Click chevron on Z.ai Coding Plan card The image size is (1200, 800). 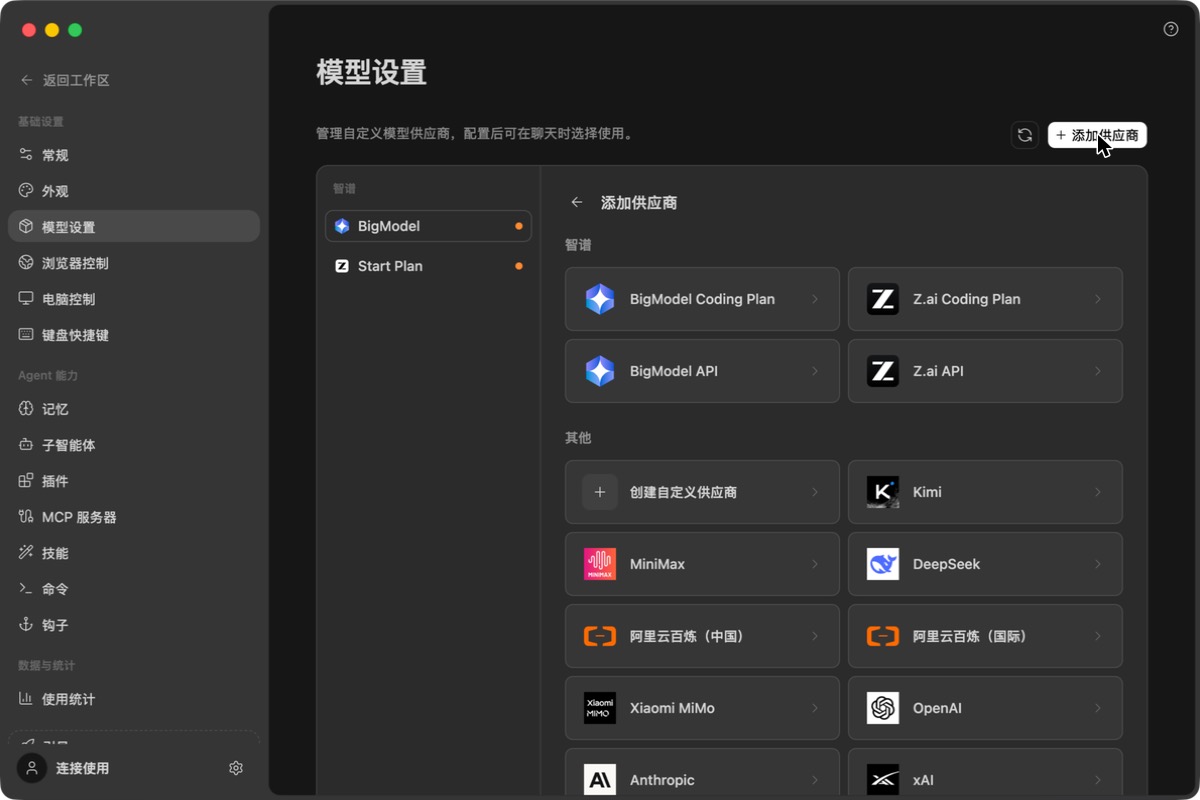click(x=1098, y=299)
